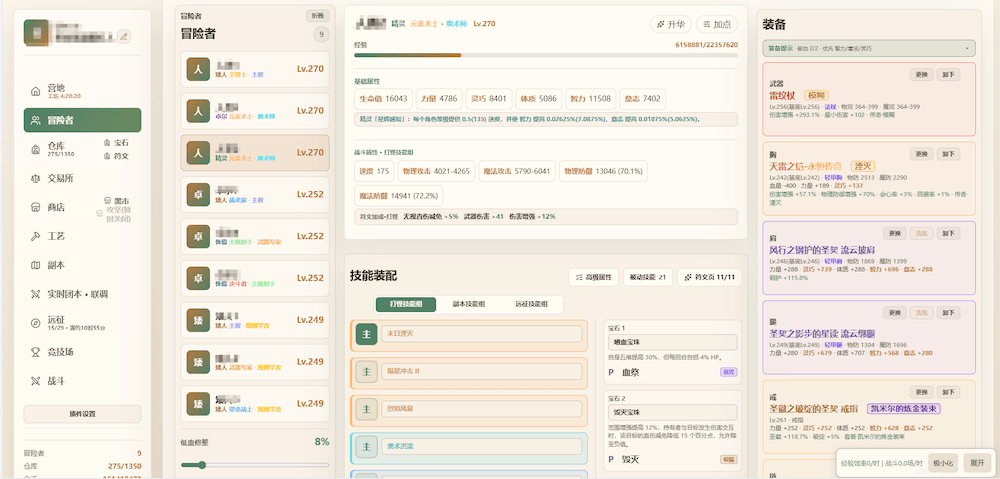Click avatar of Lv.249 武器专家 adventurer

pyautogui.click(x=198, y=362)
